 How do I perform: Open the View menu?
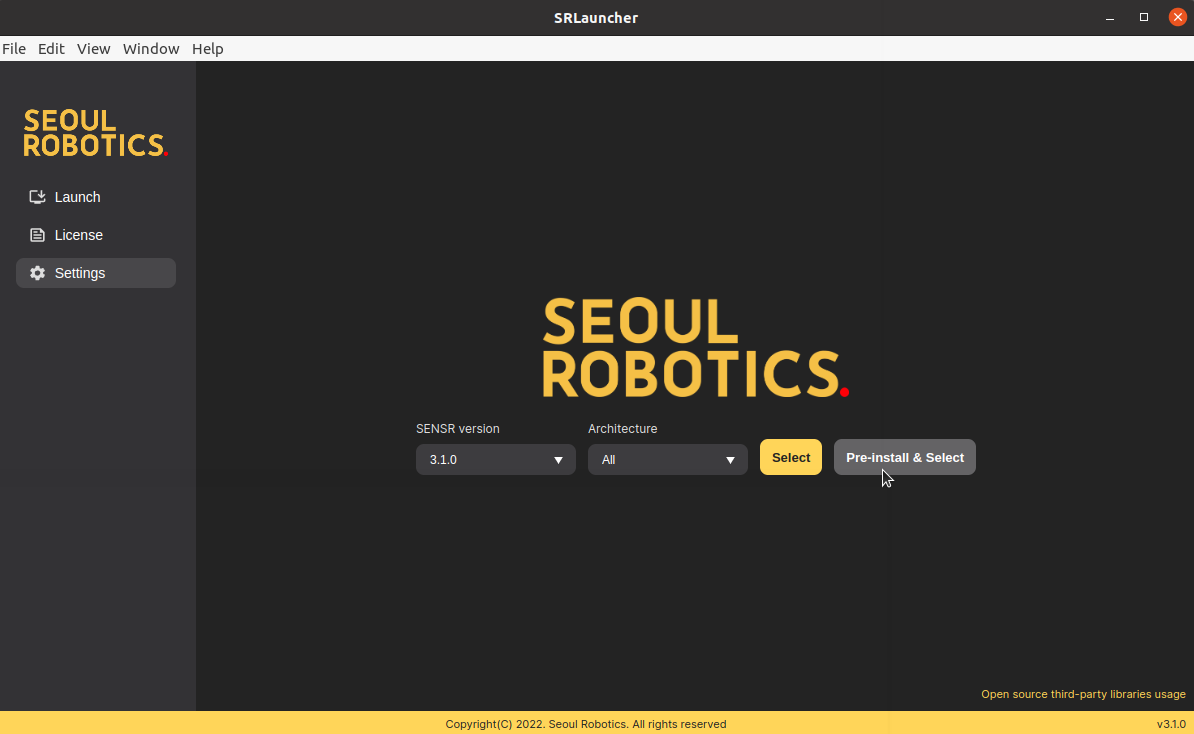click(x=94, y=49)
